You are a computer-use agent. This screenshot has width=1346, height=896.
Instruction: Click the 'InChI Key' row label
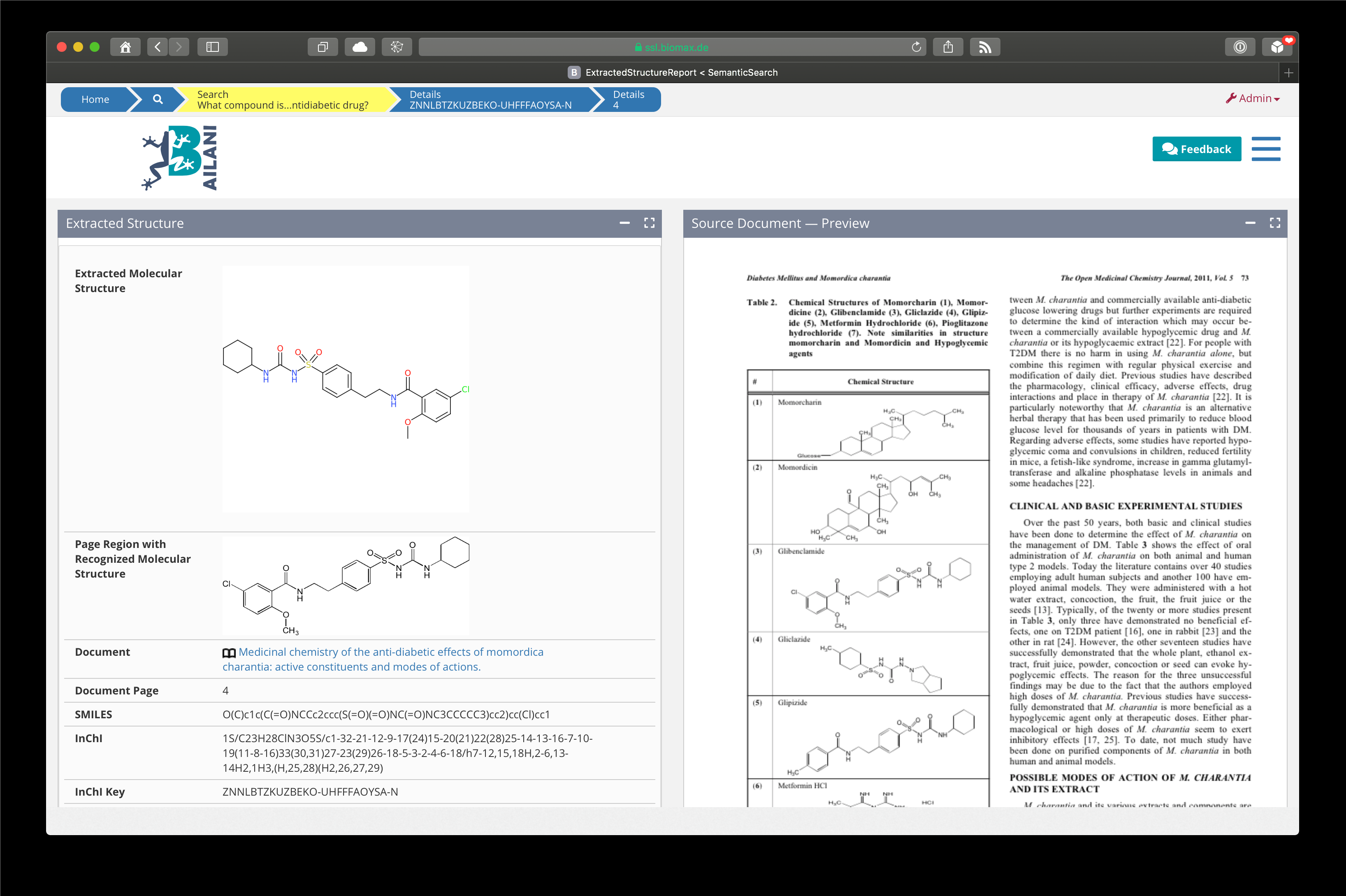(100, 792)
